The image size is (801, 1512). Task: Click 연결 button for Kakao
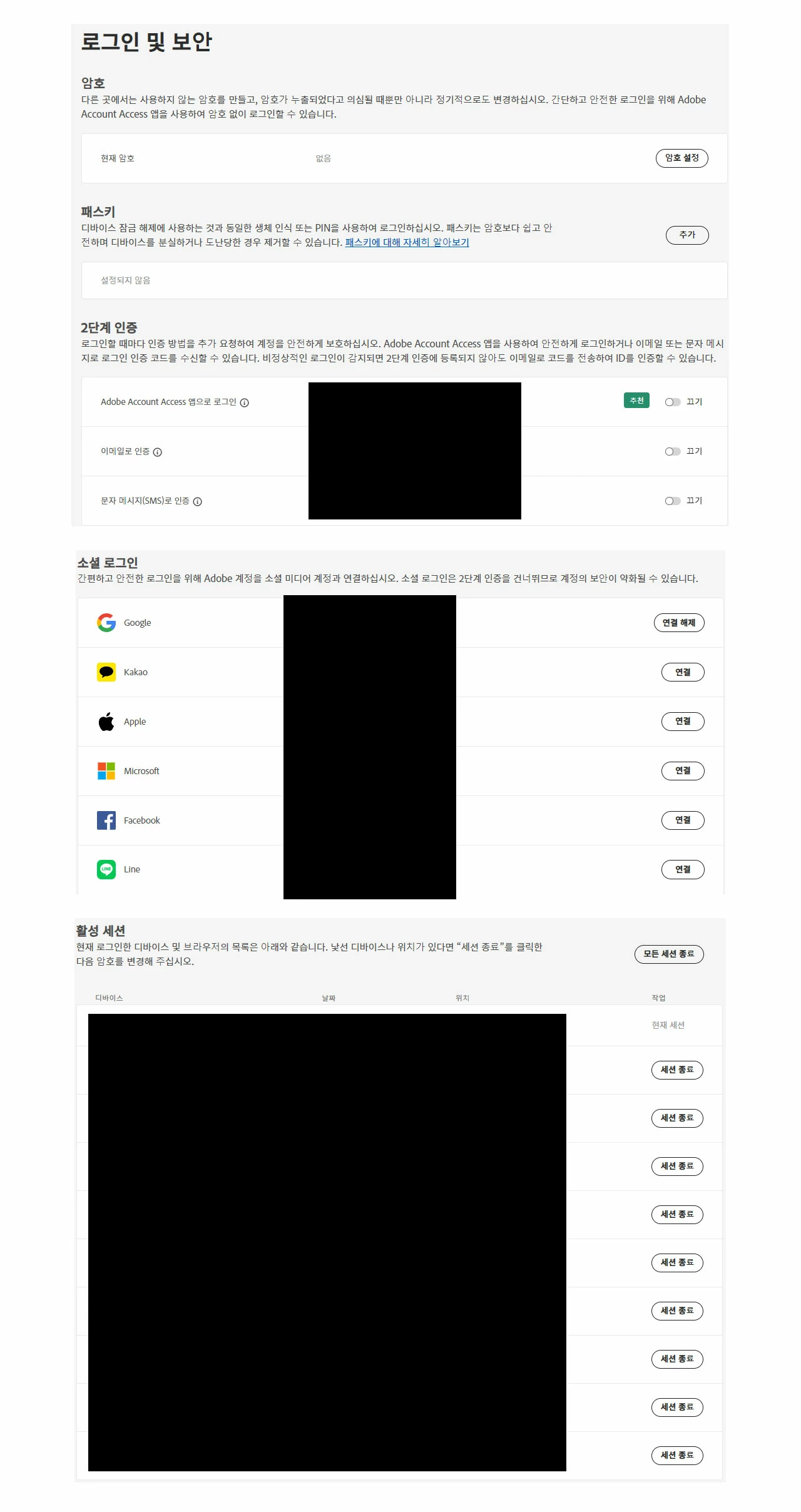(x=683, y=672)
